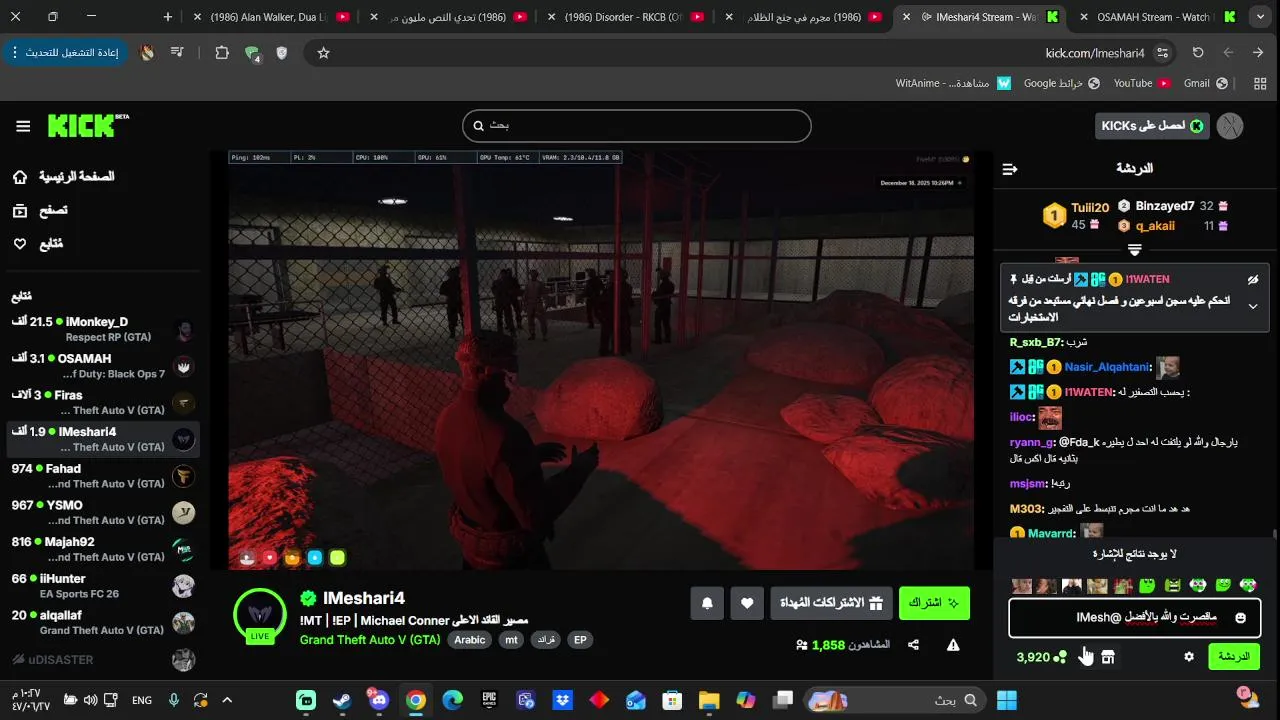Open File Explorer from the taskbar
Screen dimensions: 1280x720
(709, 700)
